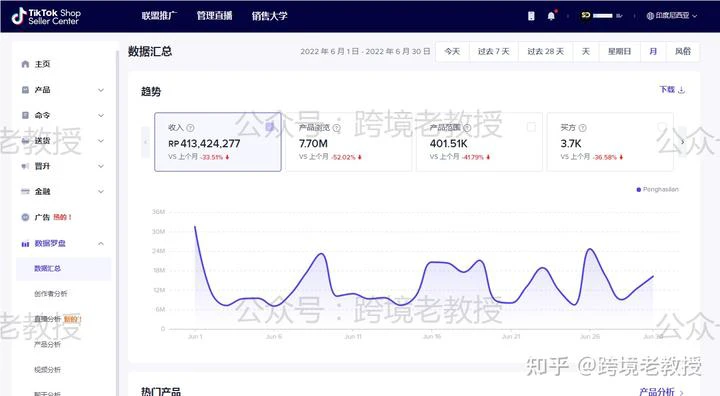The height and width of the screenshot is (396, 720).
Task: Open the 管理直播 top menu
Action: (x=214, y=16)
